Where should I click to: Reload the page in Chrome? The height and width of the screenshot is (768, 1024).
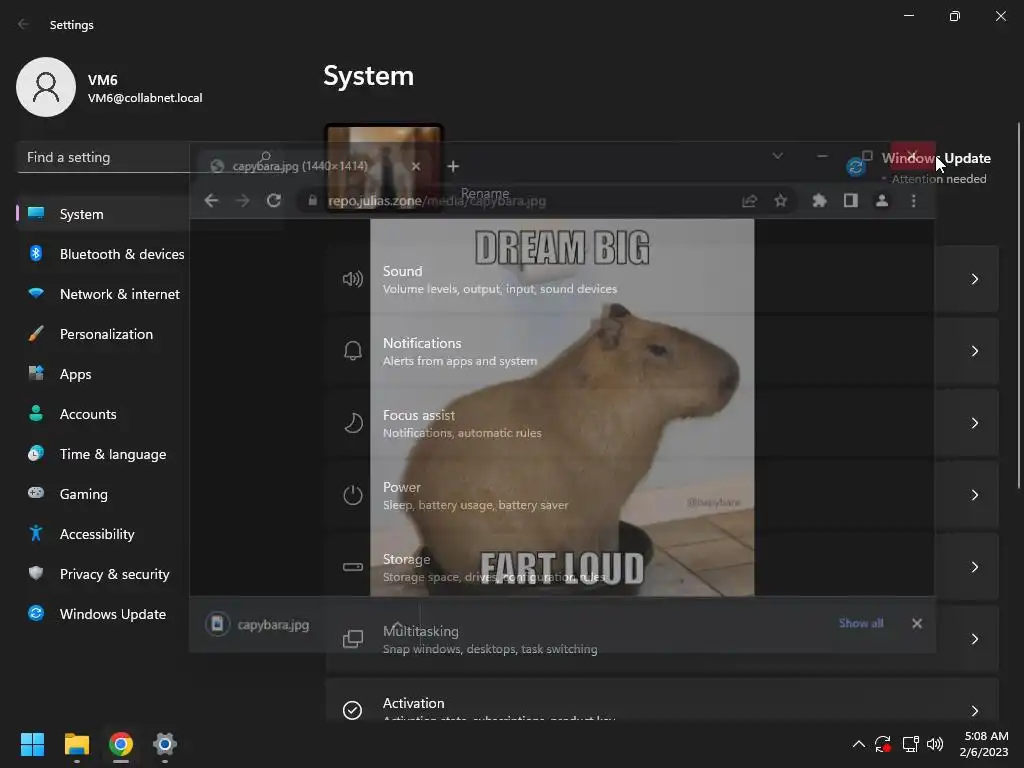point(274,200)
